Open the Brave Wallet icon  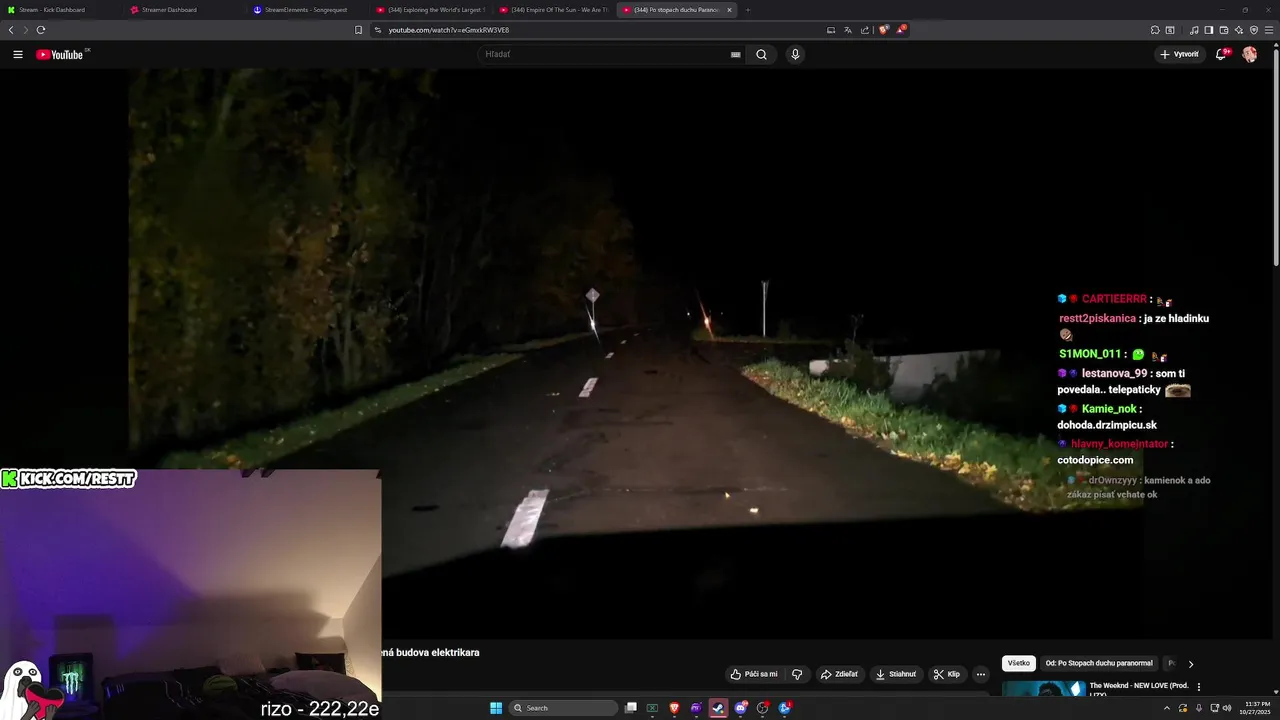pyautogui.click(x=1224, y=30)
